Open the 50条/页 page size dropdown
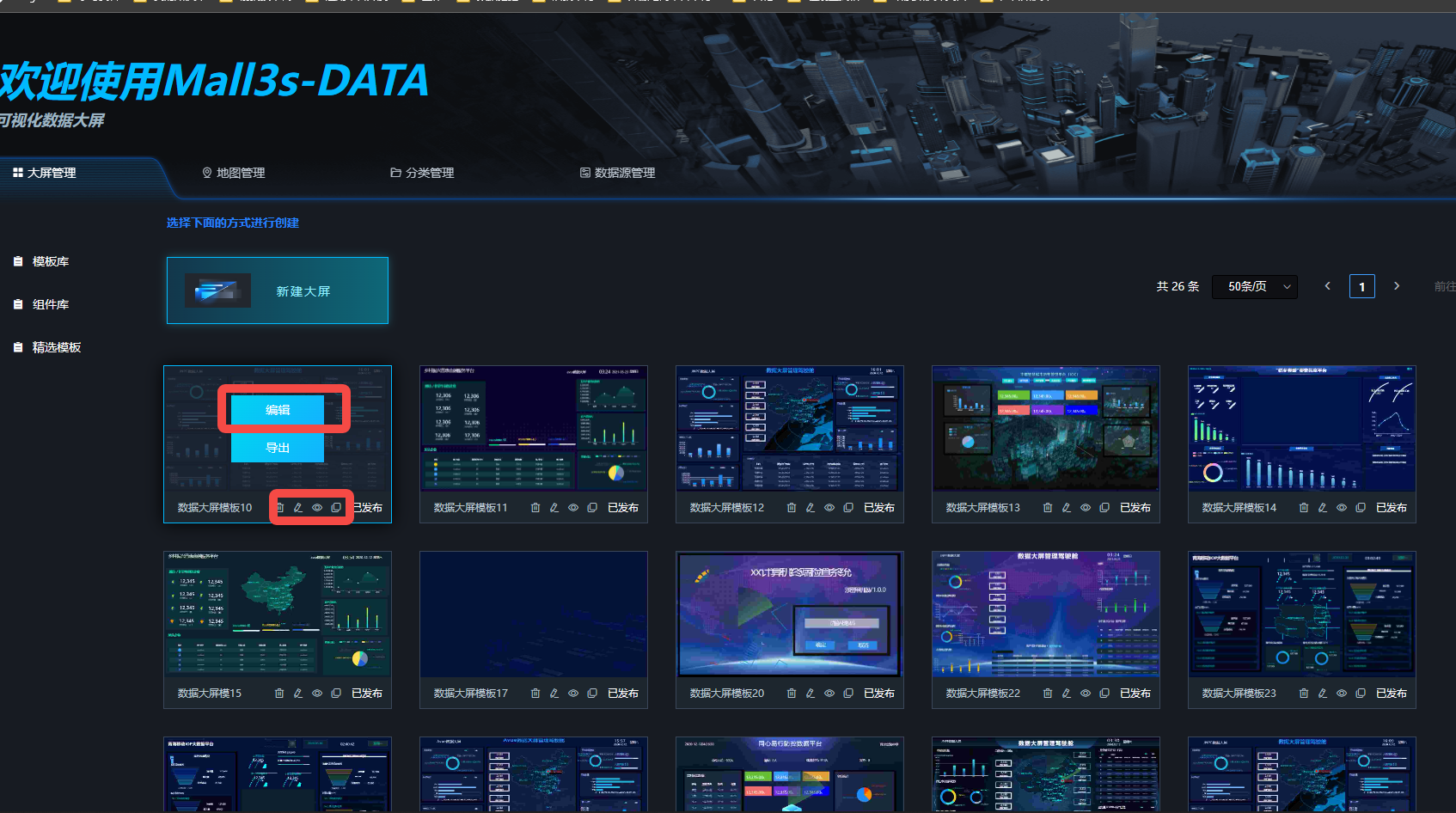The width and height of the screenshot is (1456, 813). (x=1255, y=287)
